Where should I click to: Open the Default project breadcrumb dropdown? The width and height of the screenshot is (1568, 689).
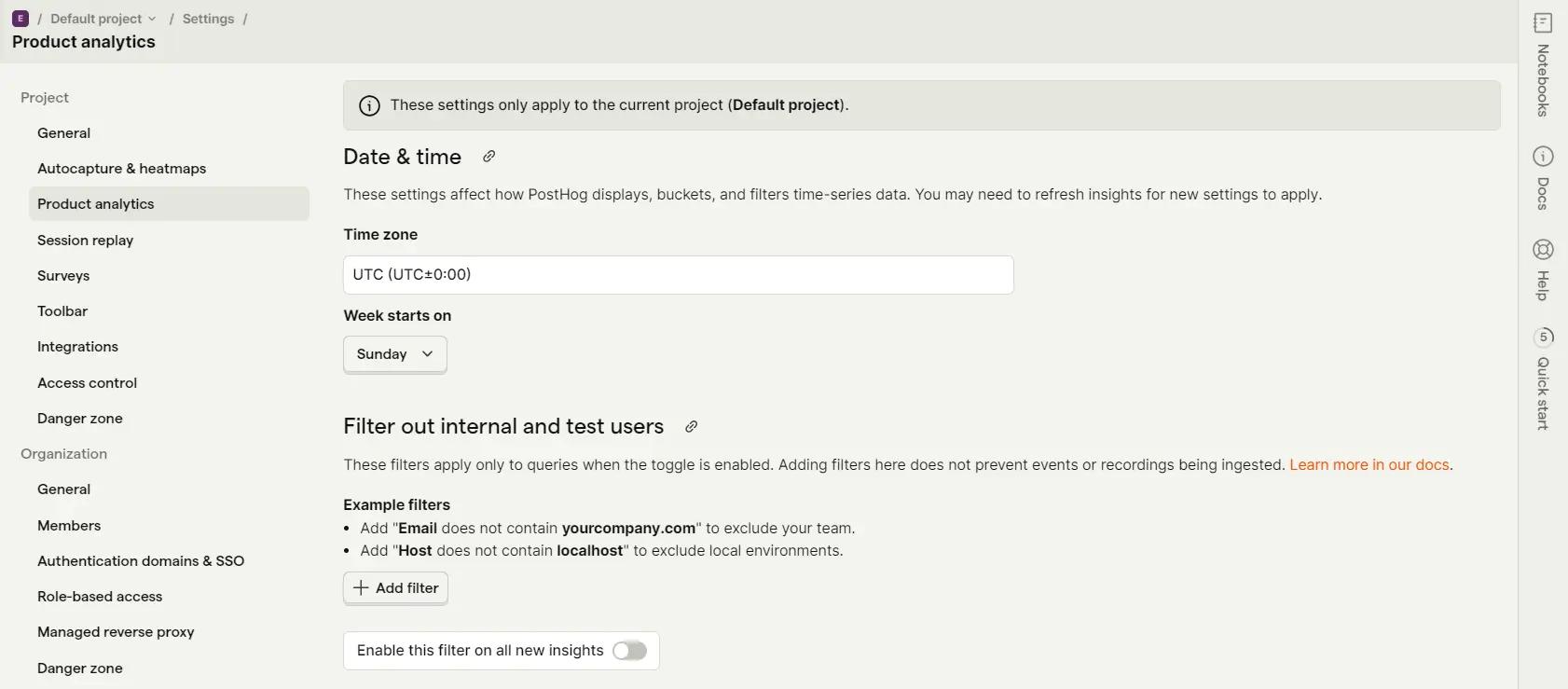[103, 19]
